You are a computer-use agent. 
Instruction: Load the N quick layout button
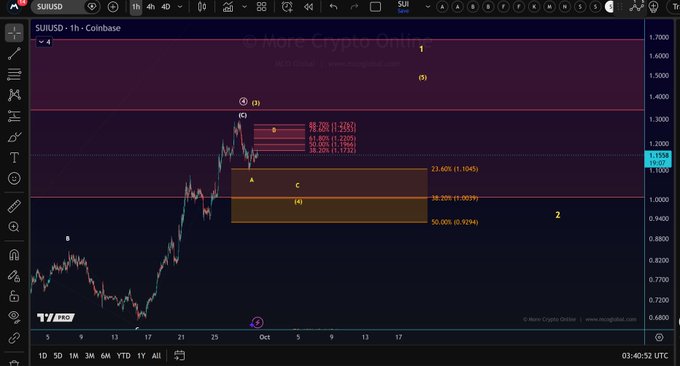(565, 7)
